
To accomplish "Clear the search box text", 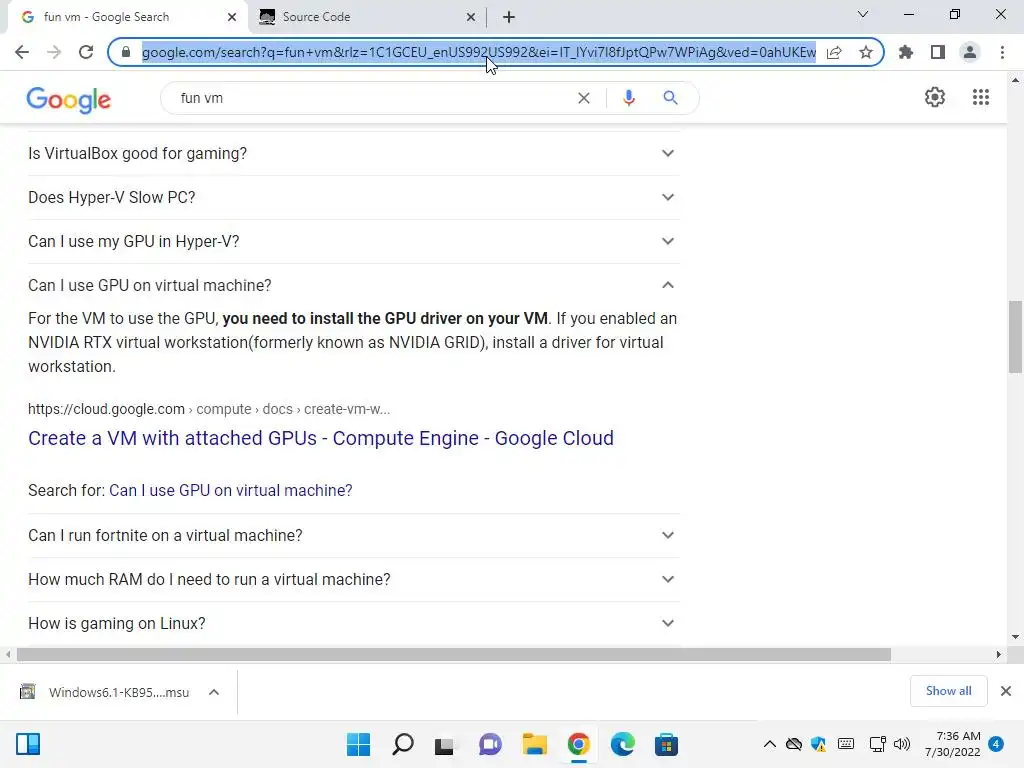I will 584,98.
